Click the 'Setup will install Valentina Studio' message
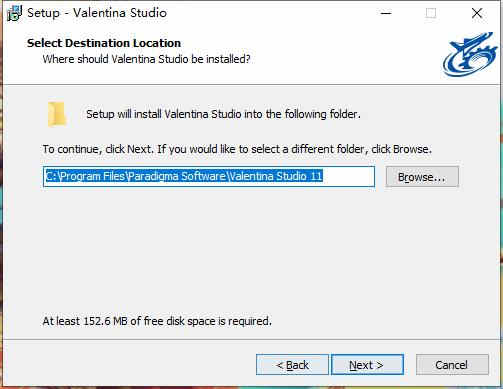 [223, 114]
